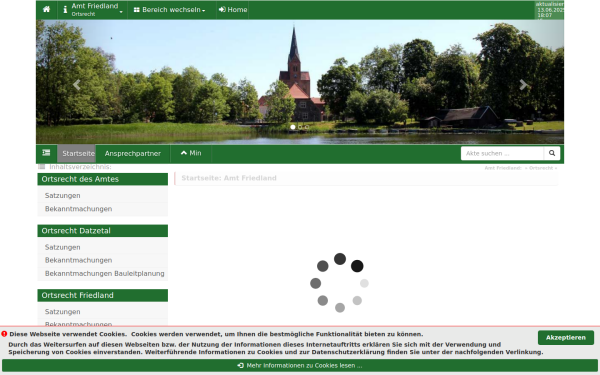Toggle the sidebar list icon
The height and width of the screenshot is (375, 600).
(46, 153)
